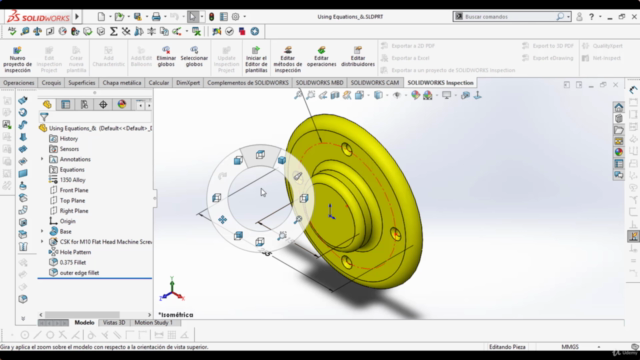Click the Buscar comandos search field
Viewport: 640px width, 360px height.
pyautogui.click(x=510, y=17)
